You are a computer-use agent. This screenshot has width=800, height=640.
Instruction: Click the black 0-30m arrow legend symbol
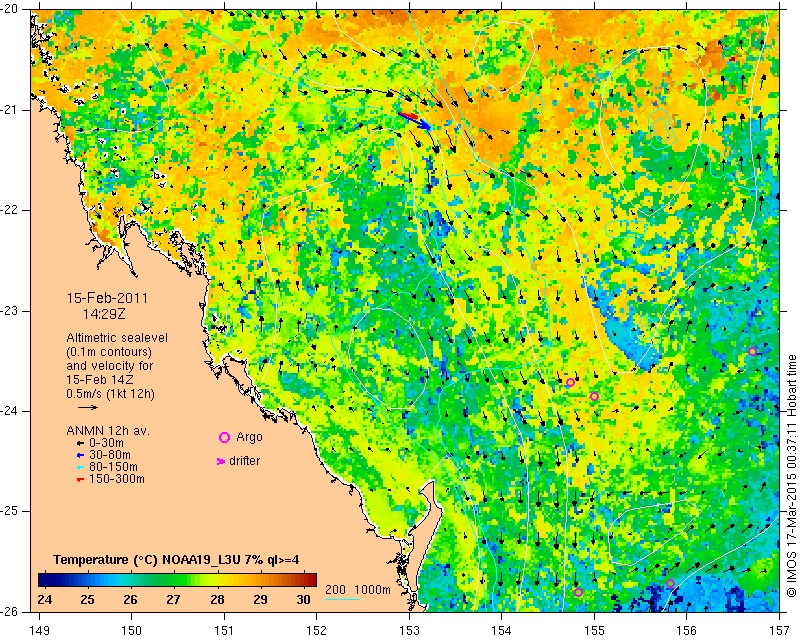(80, 443)
